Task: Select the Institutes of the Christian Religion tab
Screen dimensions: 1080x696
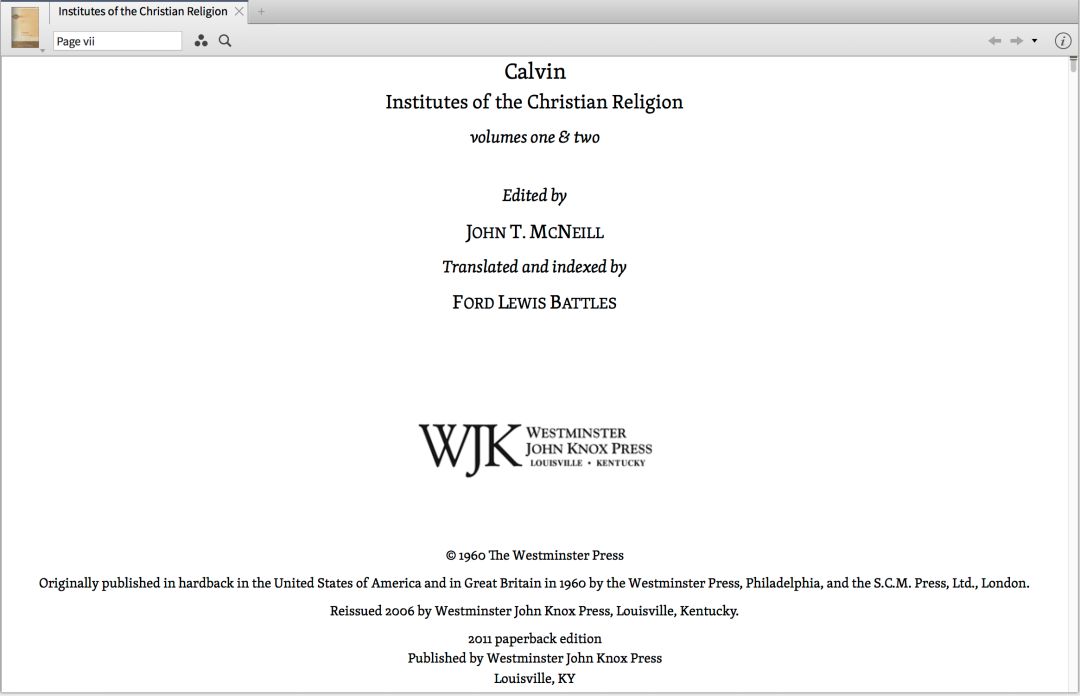Action: pyautogui.click(x=143, y=12)
